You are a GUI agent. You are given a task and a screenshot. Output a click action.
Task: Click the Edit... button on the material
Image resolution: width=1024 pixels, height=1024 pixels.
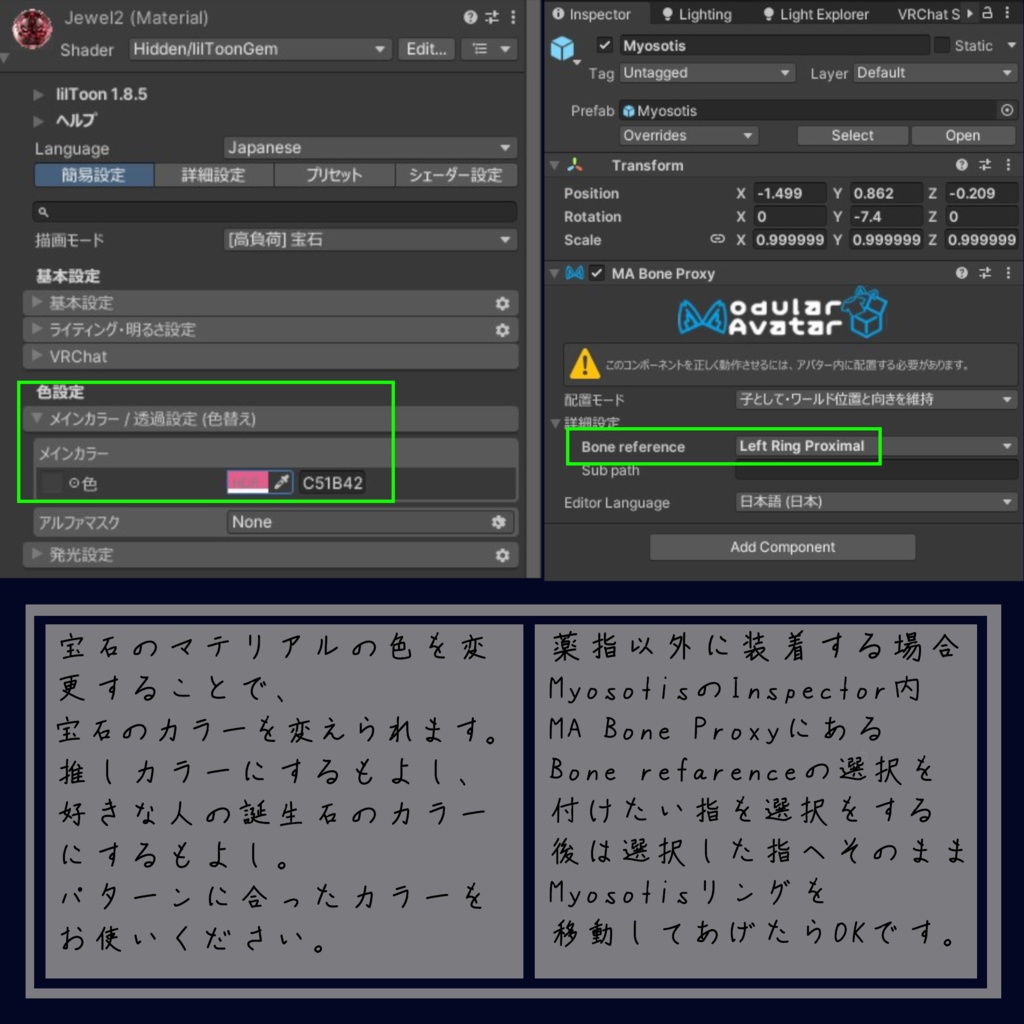426,49
